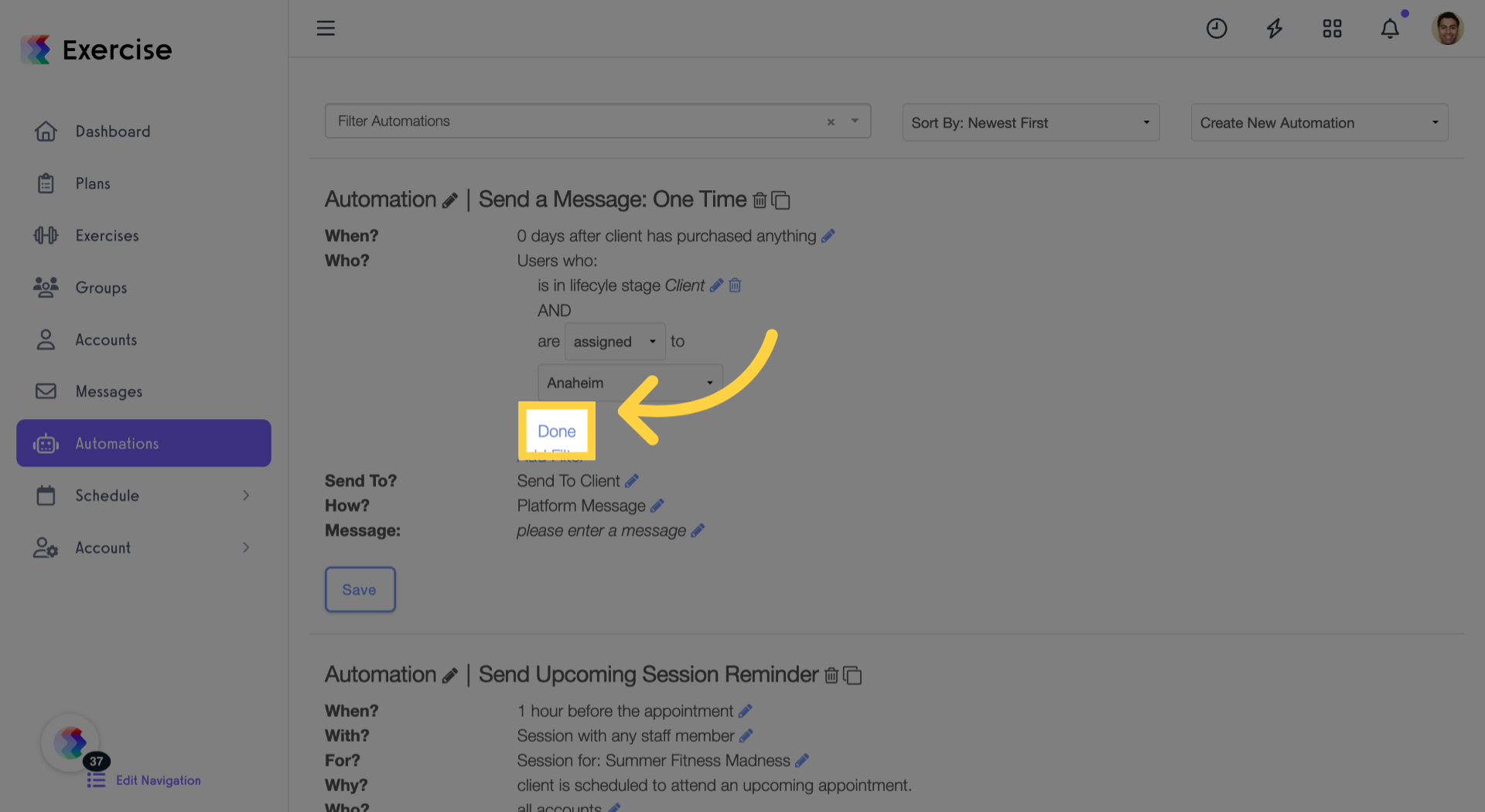Edit Session for Summer Fitness Madness
Screen dimensions: 1485x812
pos(802,761)
